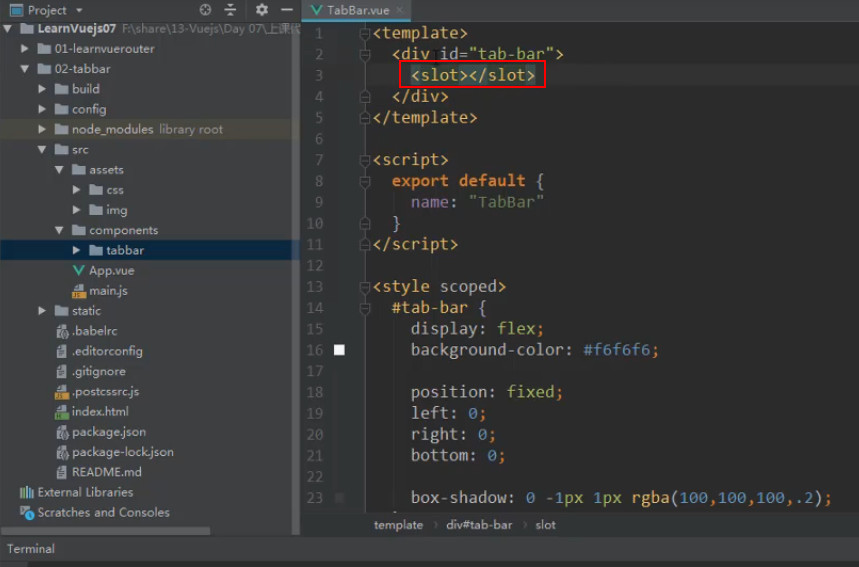Fold the template block at line 1
Viewport: 859px width, 567px height.
coord(364,33)
